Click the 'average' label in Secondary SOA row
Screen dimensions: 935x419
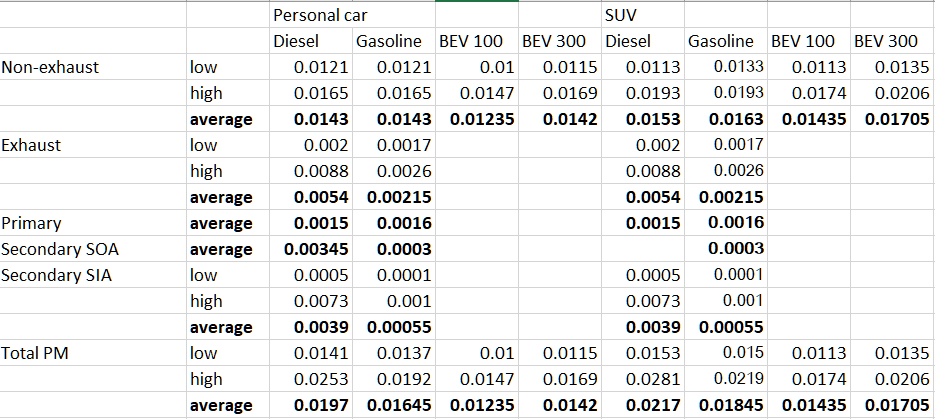pyautogui.click(x=221, y=249)
